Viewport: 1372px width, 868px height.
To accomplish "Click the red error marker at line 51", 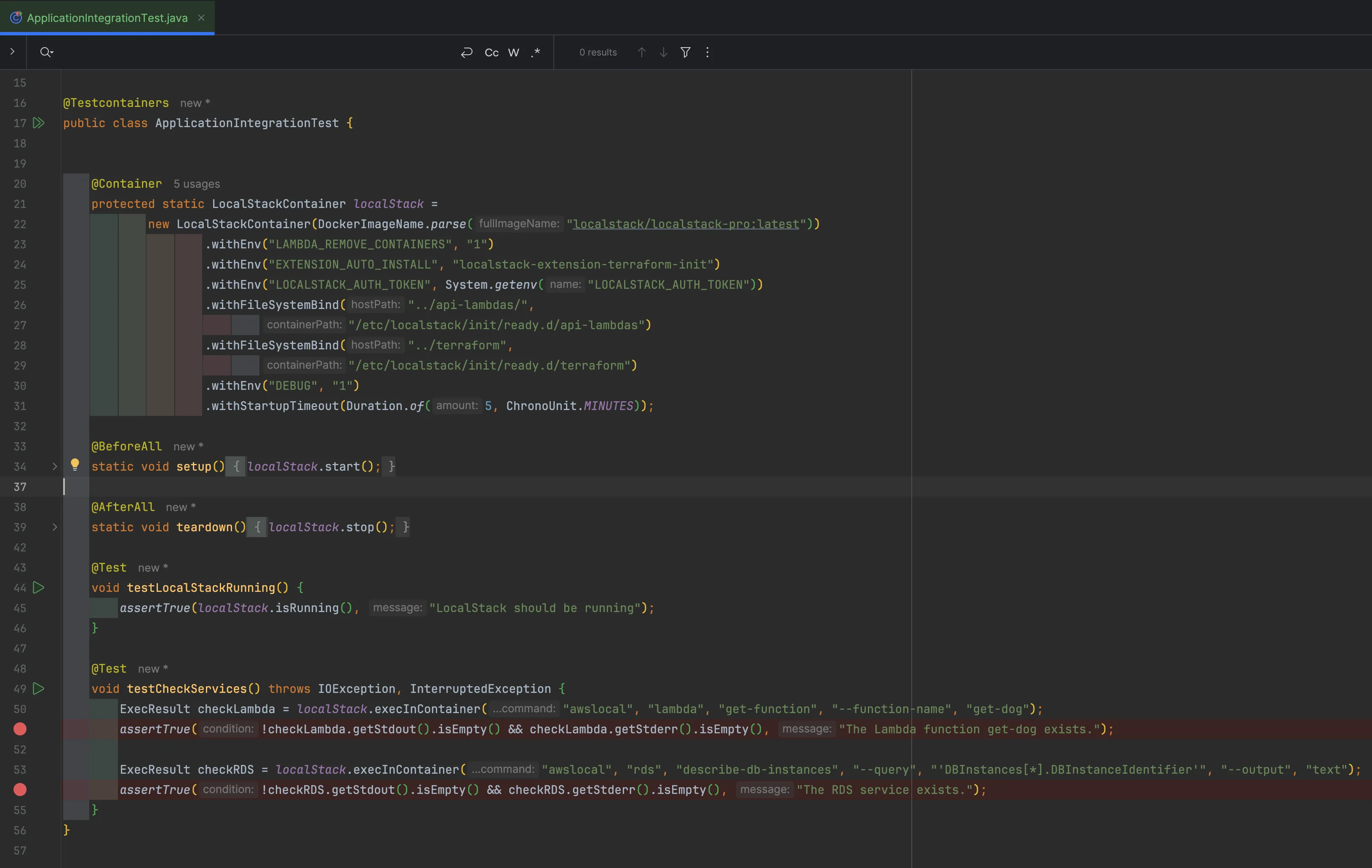I will (x=20, y=729).
